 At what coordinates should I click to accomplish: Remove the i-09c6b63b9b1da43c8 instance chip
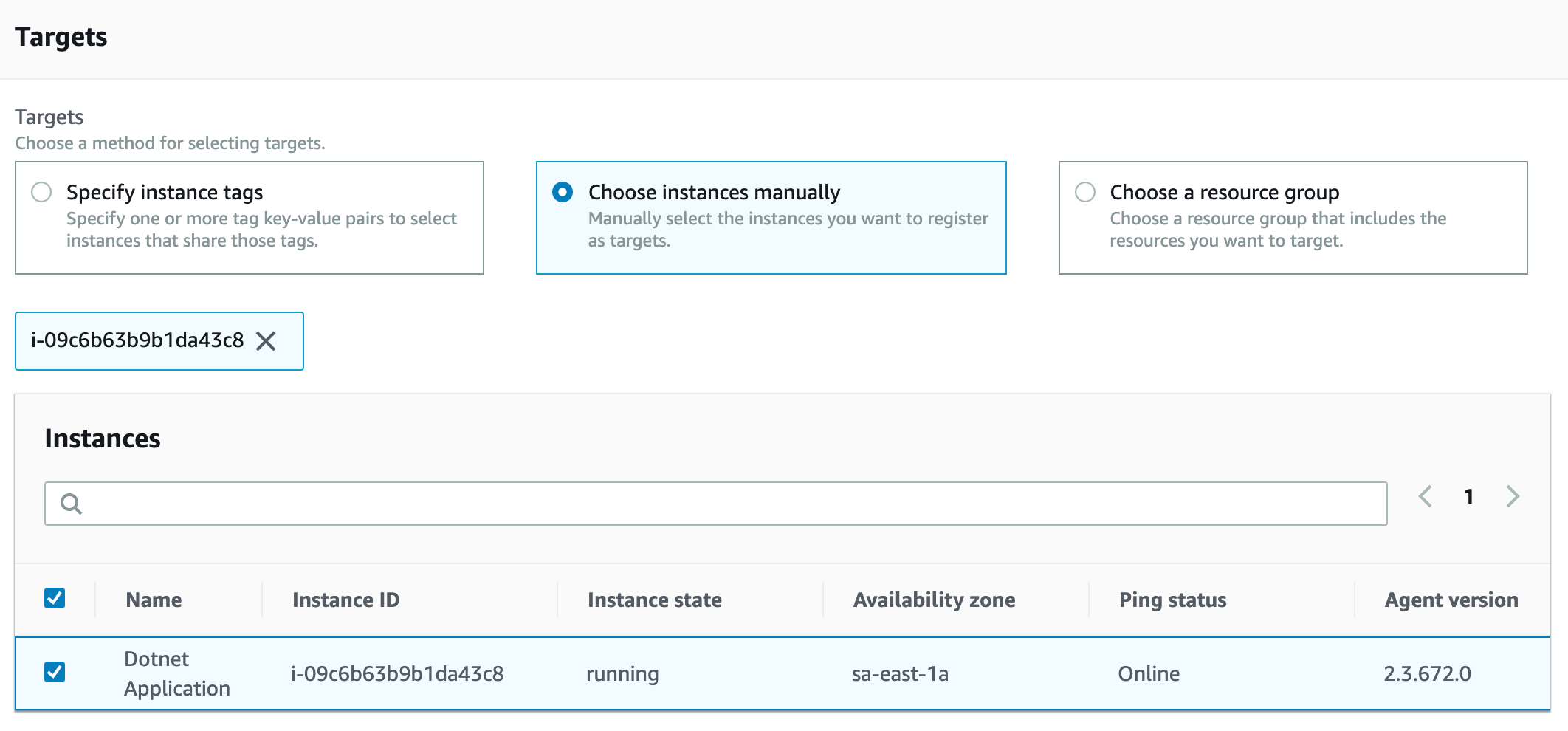[x=266, y=341]
